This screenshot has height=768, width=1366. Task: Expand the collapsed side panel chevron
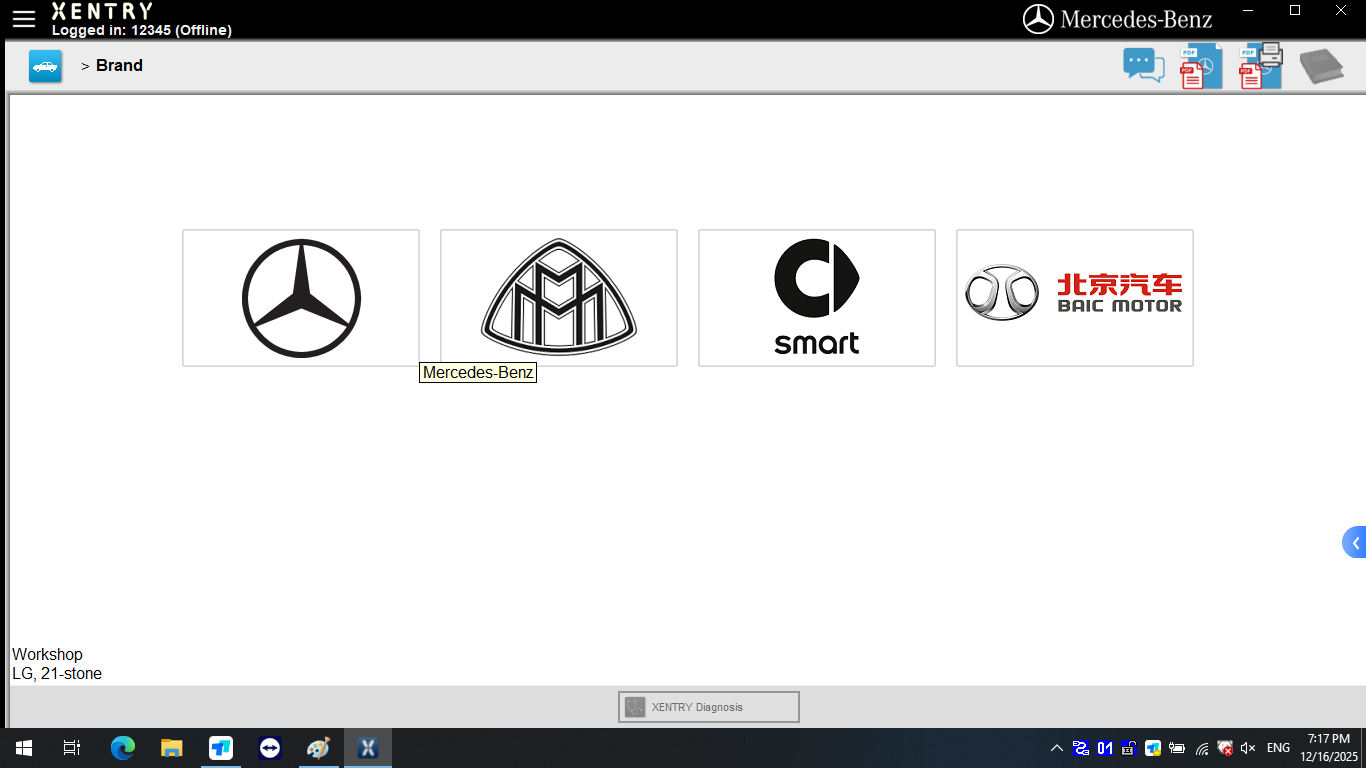1356,542
